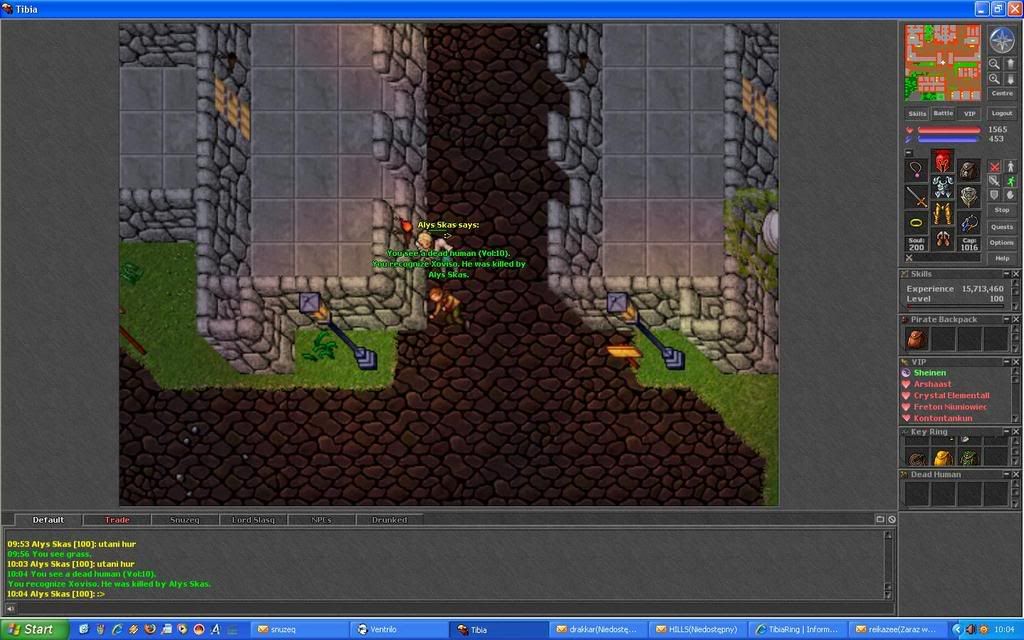The width and height of the screenshot is (1024, 640).
Task: Select stand while fighting mode
Action: (1010, 167)
